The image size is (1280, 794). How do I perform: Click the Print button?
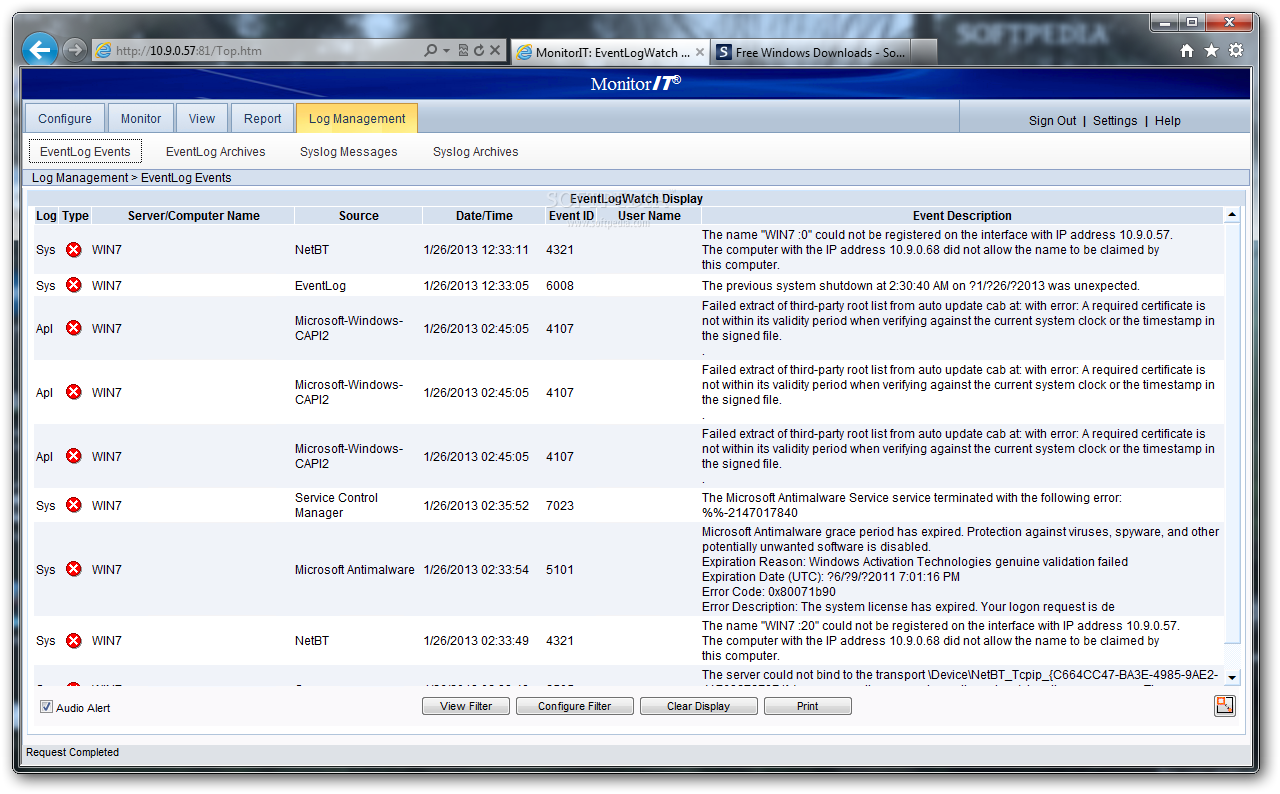click(x=808, y=706)
